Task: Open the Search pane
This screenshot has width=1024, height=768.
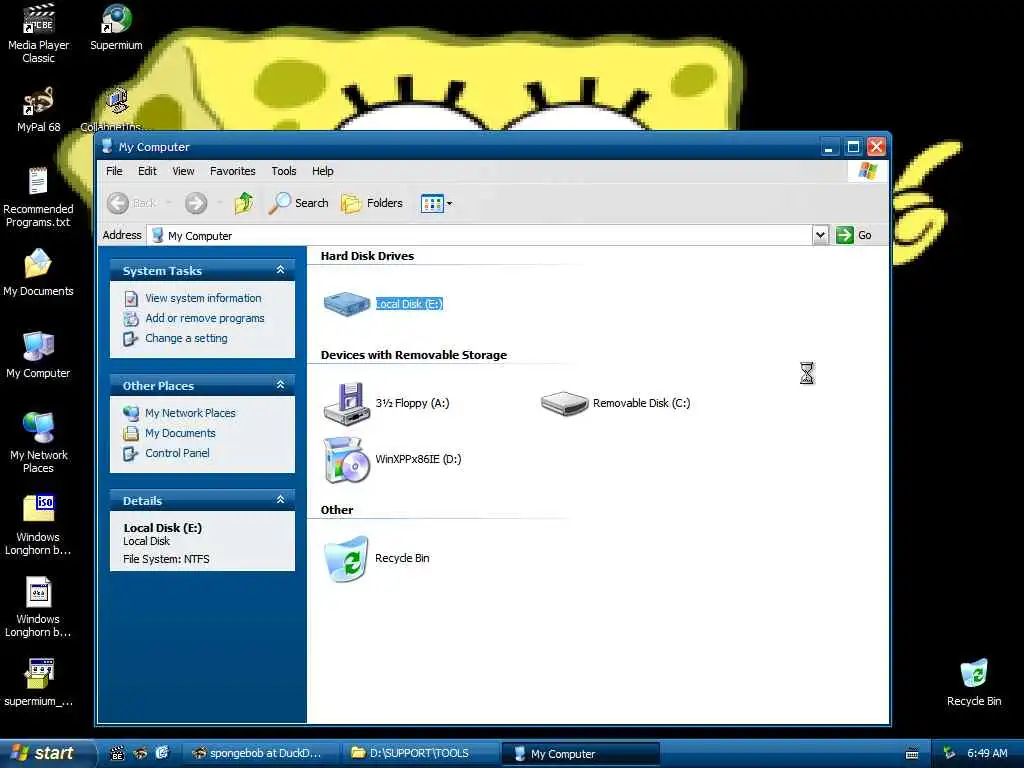Action: pos(298,203)
